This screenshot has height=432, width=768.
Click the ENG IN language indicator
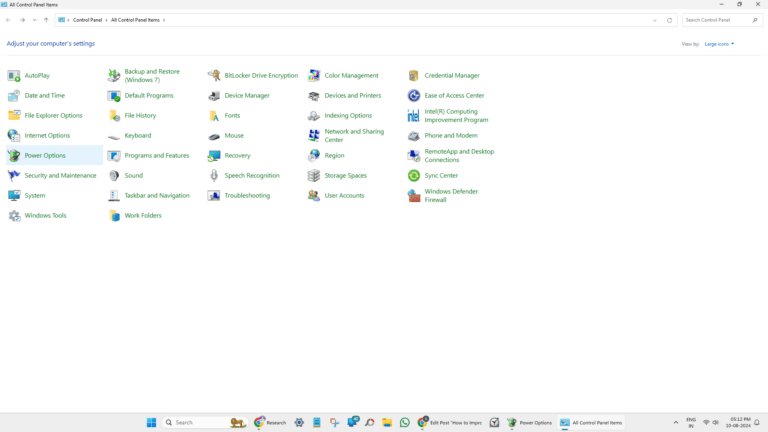[x=691, y=422]
